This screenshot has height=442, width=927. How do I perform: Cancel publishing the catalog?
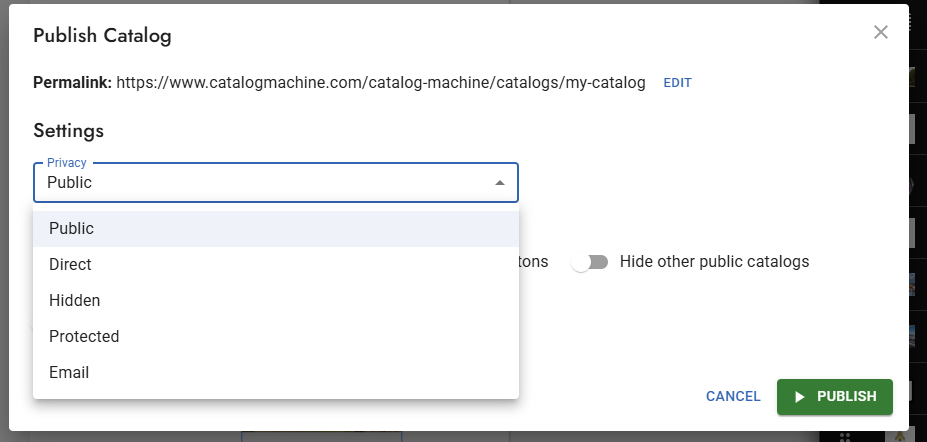(733, 396)
